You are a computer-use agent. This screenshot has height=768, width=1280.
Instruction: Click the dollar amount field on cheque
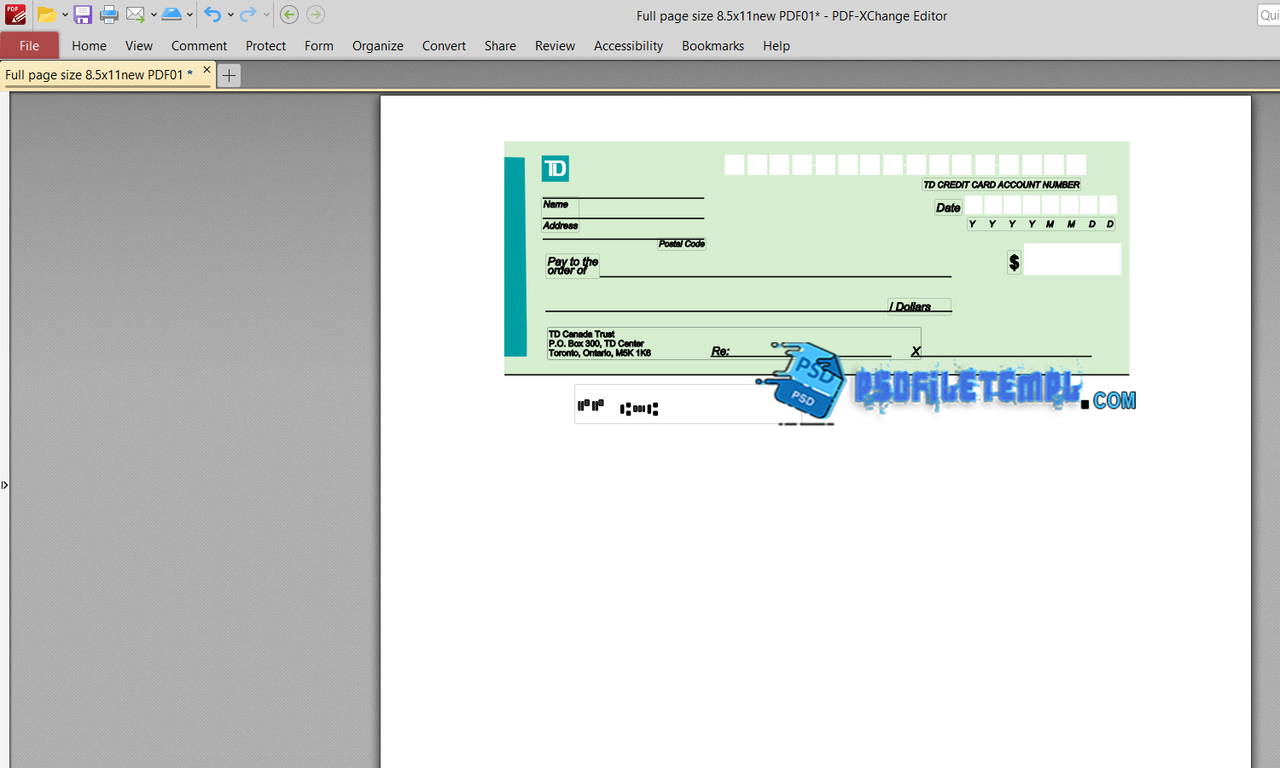[x=1072, y=259]
